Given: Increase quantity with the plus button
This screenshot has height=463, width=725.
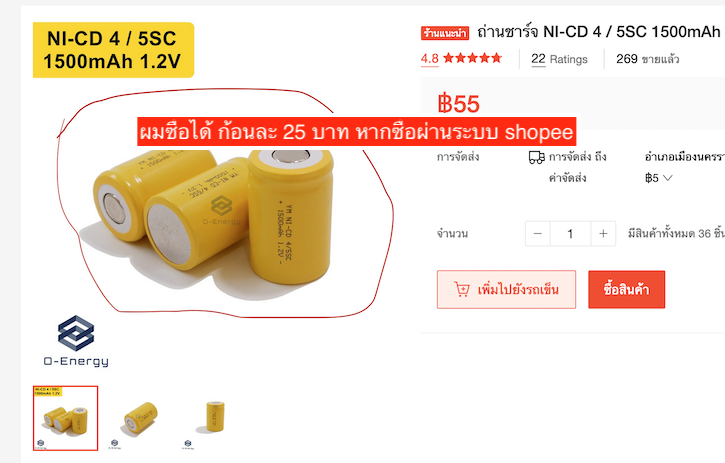Looking at the screenshot, I should (603, 234).
